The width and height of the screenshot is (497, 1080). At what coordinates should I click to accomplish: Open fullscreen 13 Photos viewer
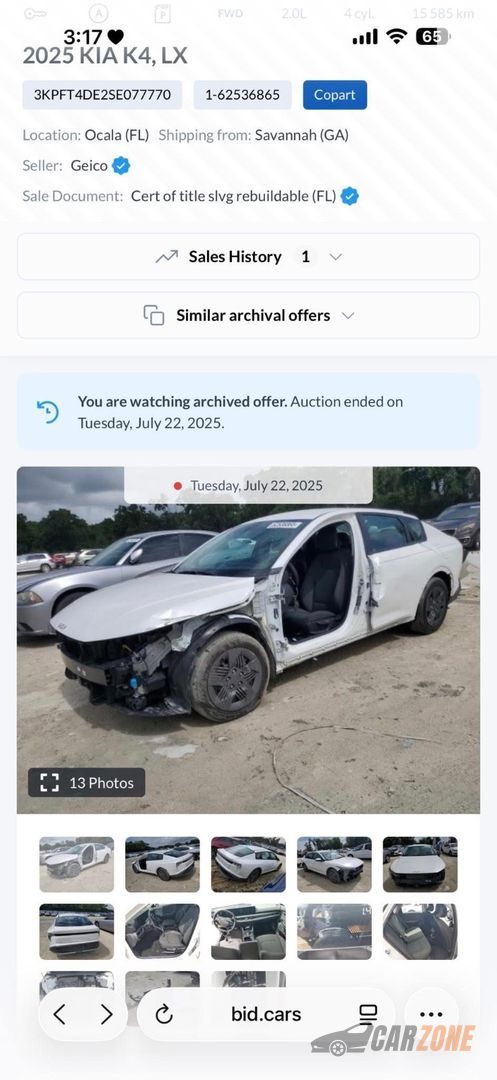pyautogui.click(x=87, y=782)
